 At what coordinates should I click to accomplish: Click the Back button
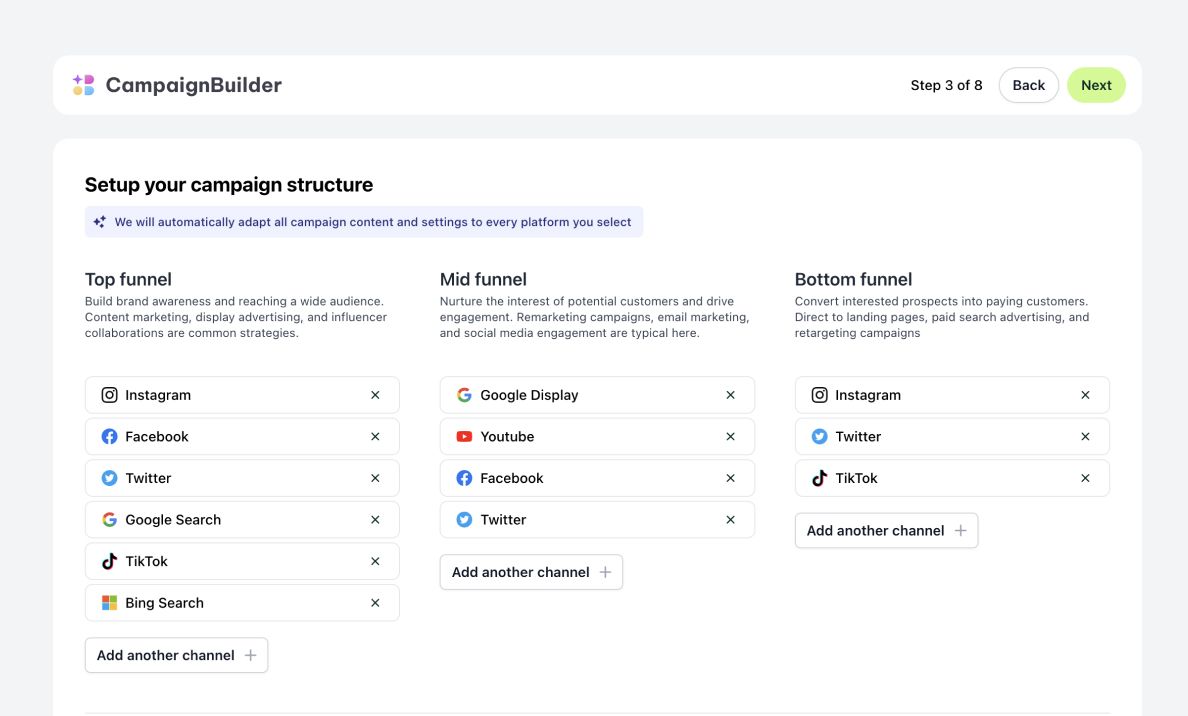pyautogui.click(x=1028, y=85)
